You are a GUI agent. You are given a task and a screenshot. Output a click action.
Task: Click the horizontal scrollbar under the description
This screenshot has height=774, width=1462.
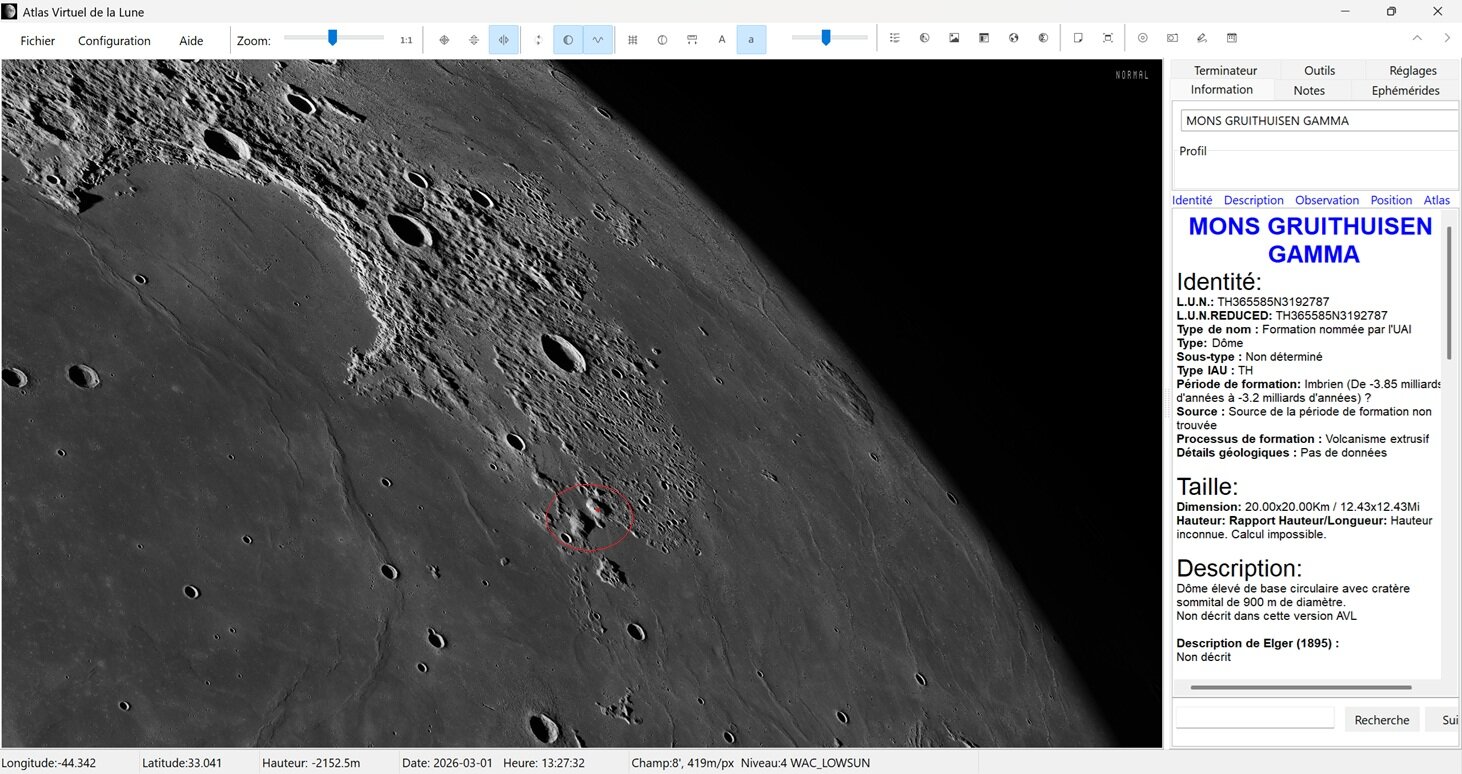(x=1301, y=687)
